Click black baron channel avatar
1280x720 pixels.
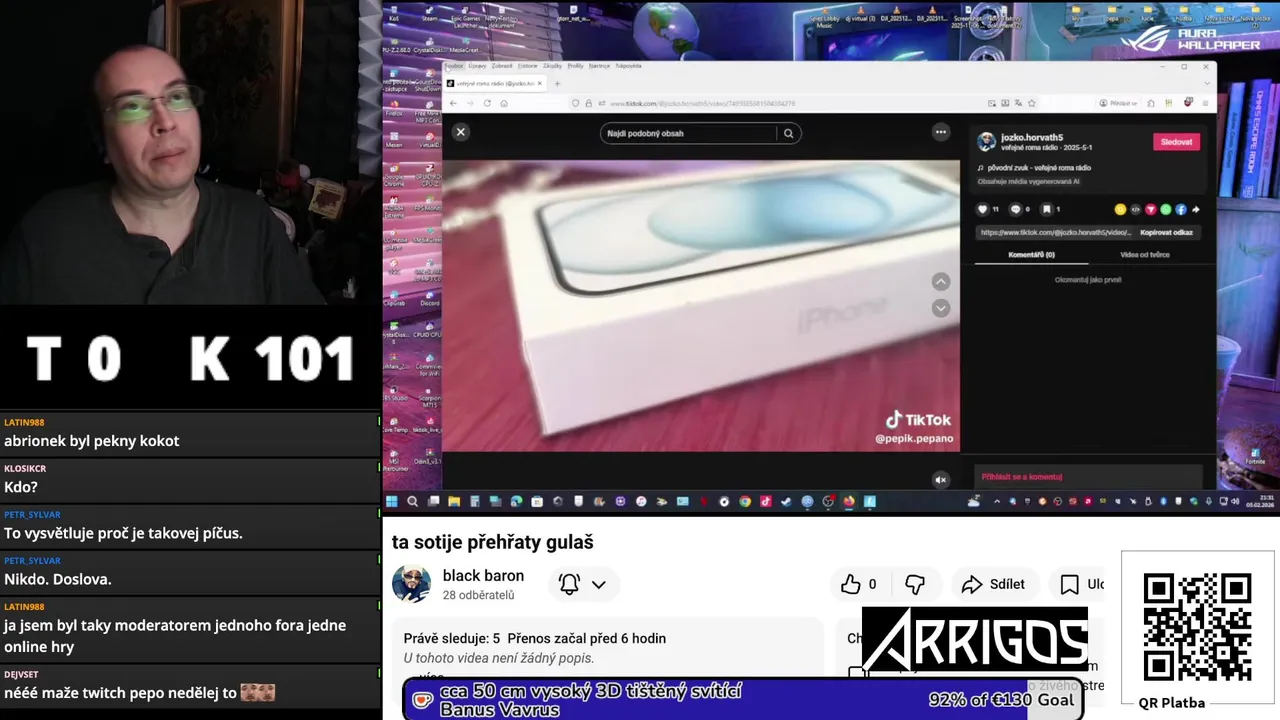411,584
